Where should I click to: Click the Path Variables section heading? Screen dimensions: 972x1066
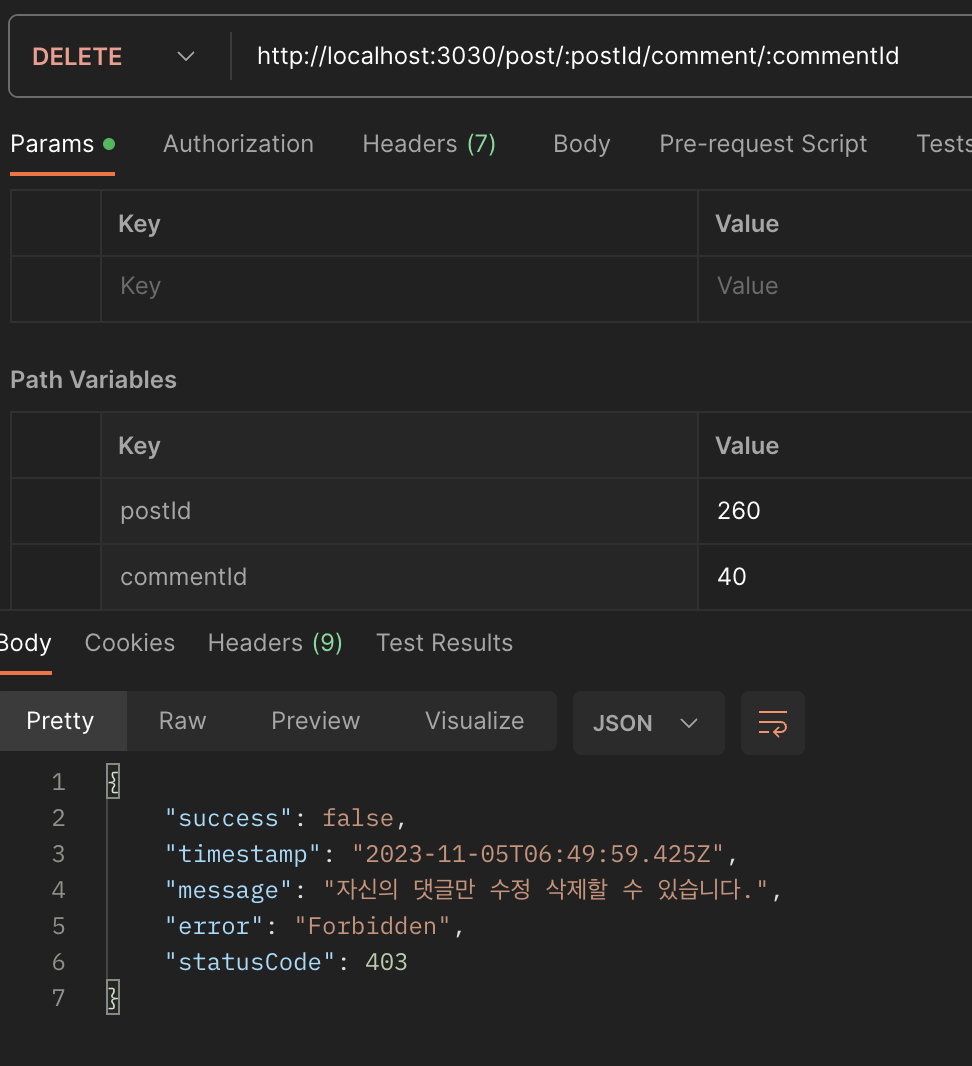(94, 379)
